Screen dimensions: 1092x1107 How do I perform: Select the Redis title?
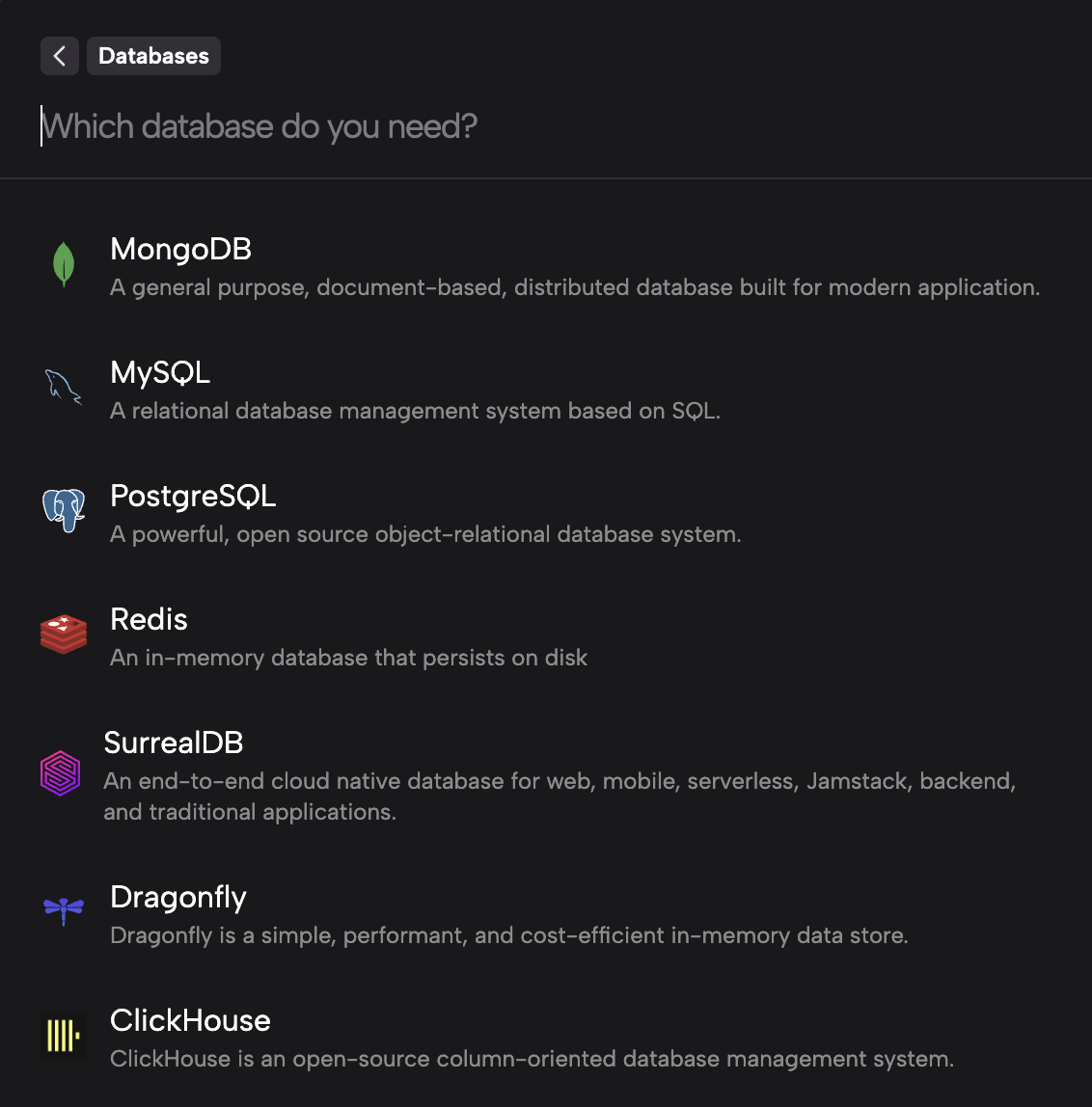tap(149, 619)
